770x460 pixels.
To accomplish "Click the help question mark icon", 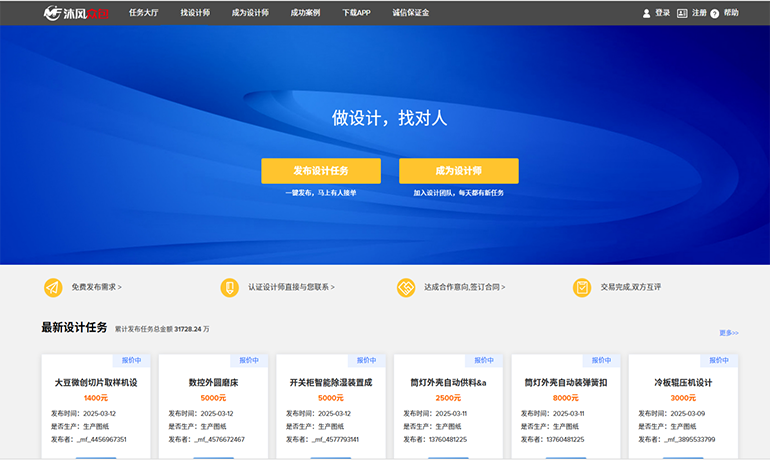I will [x=714, y=14].
